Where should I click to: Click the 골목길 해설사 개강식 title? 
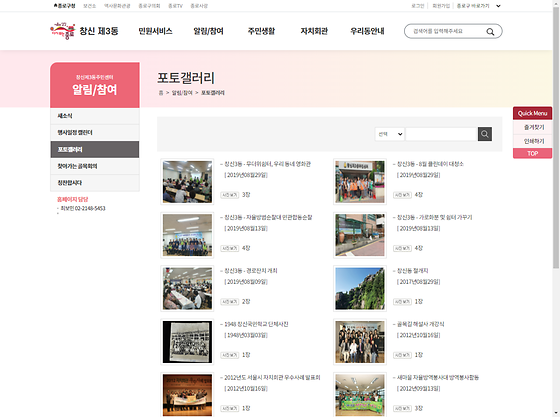tap(420, 324)
